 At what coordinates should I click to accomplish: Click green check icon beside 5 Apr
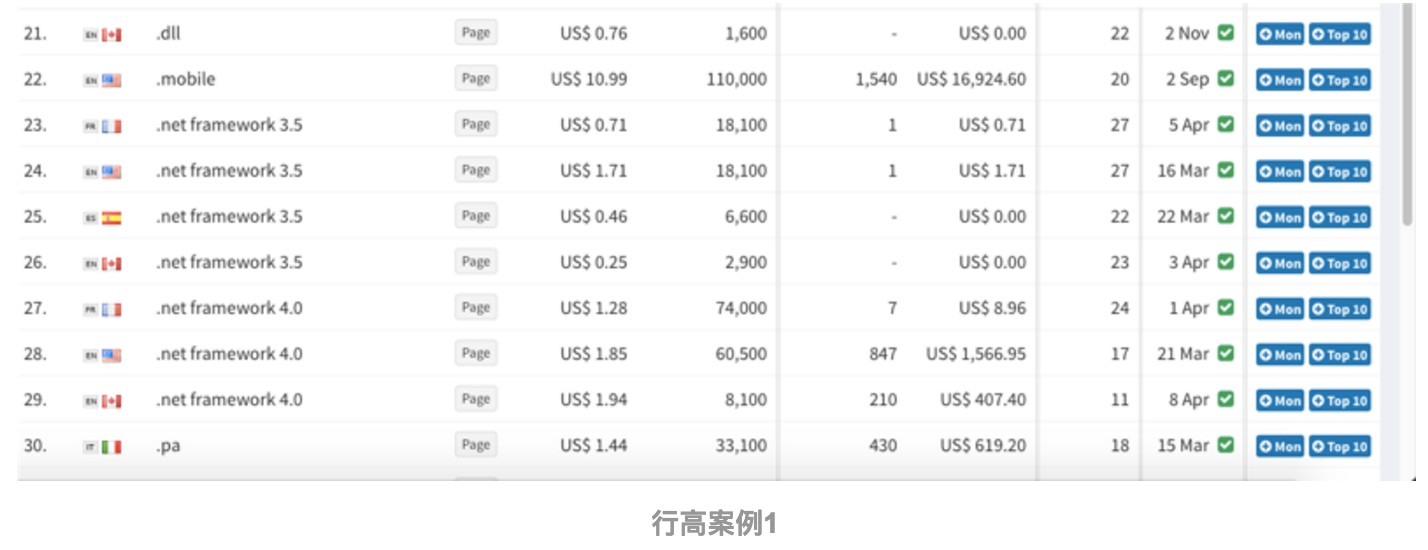1225,124
